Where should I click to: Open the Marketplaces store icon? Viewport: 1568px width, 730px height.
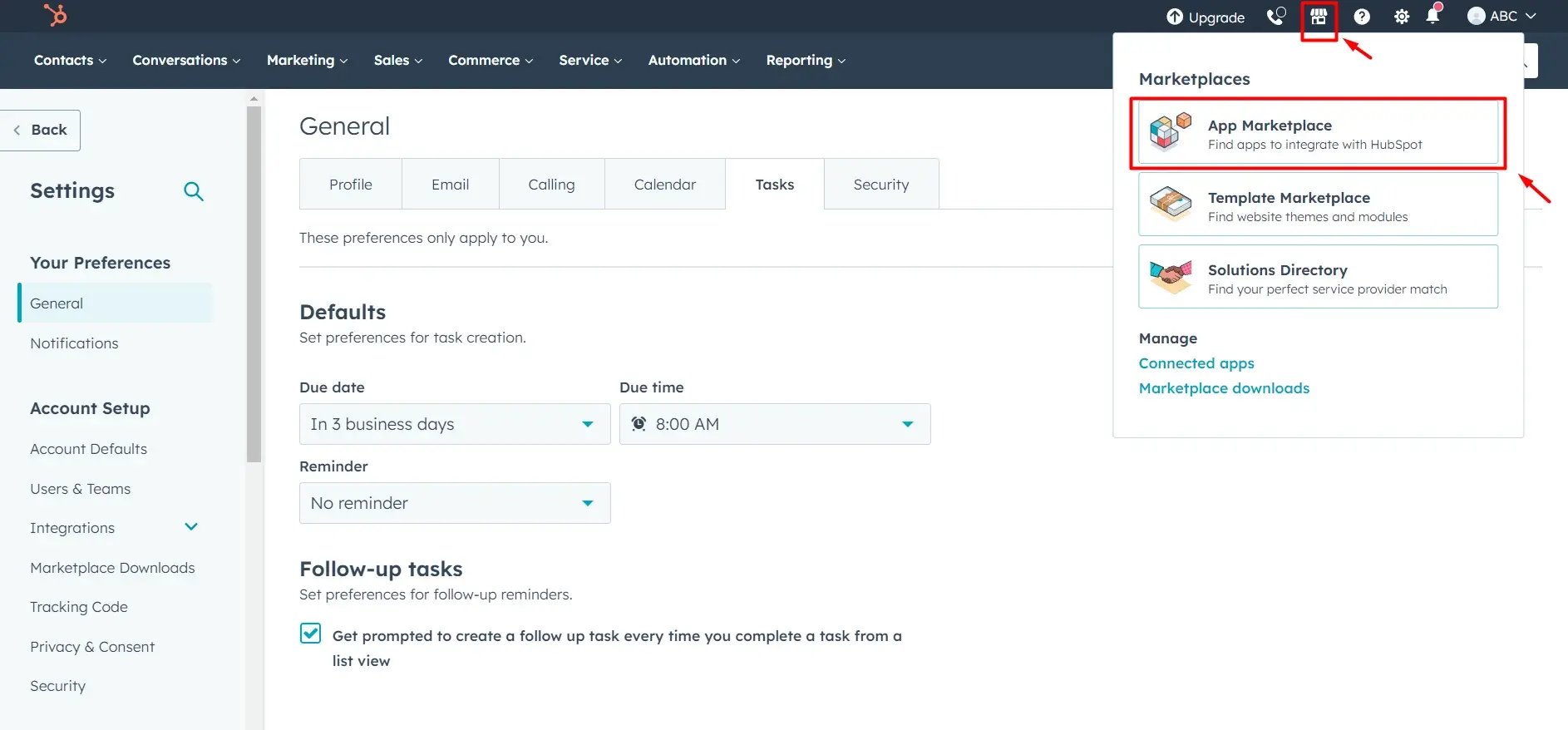(1319, 17)
